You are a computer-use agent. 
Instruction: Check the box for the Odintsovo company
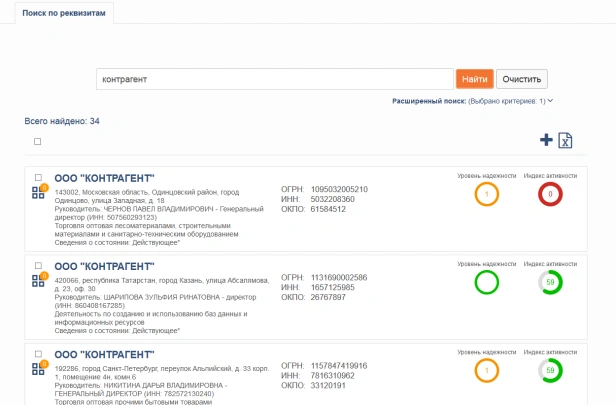[x=38, y=178]
